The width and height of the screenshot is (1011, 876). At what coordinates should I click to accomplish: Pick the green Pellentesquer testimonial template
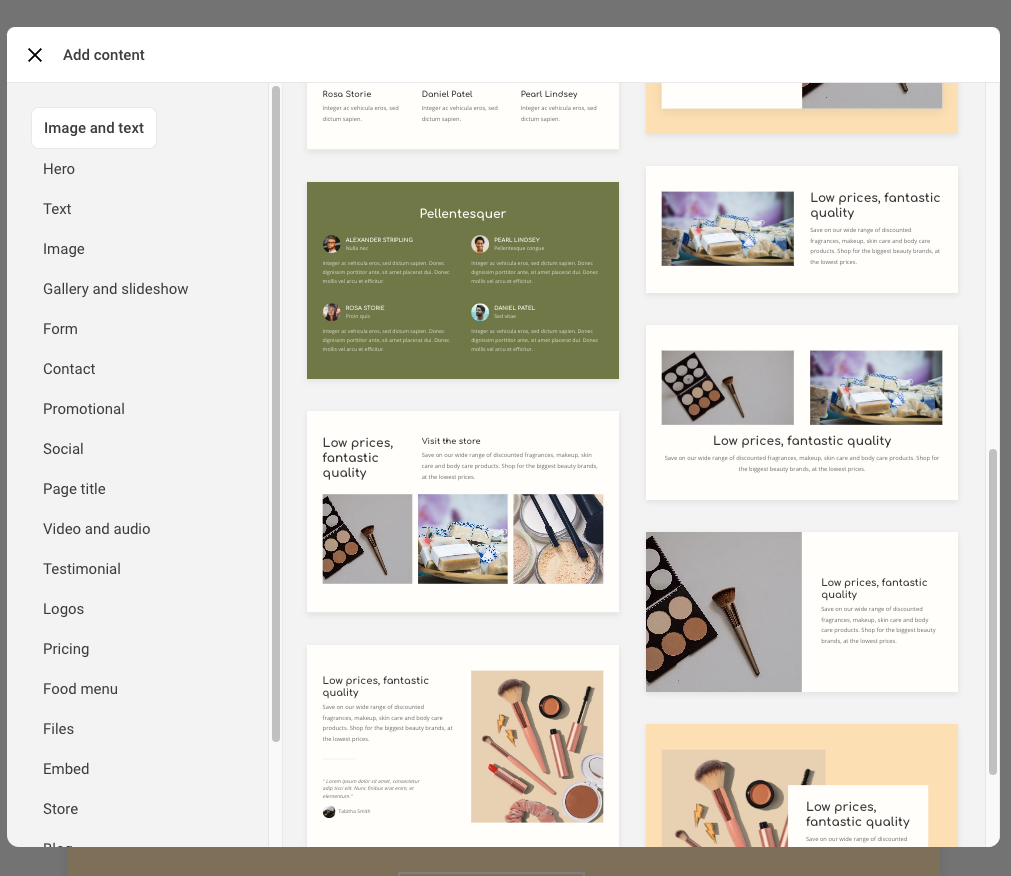[463, 280]
